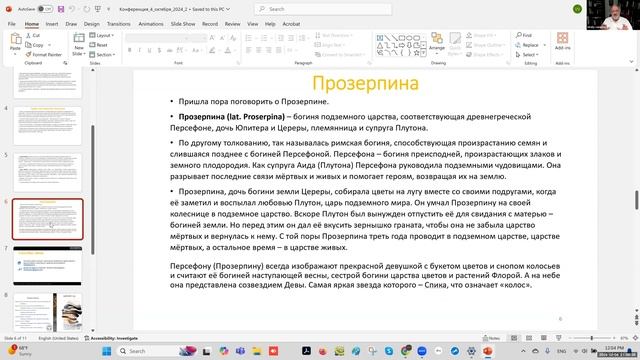The width and height of the screenshot is (640, 360).
Task: Open File Explorer from taskbar
Action: tap(257, 351)
